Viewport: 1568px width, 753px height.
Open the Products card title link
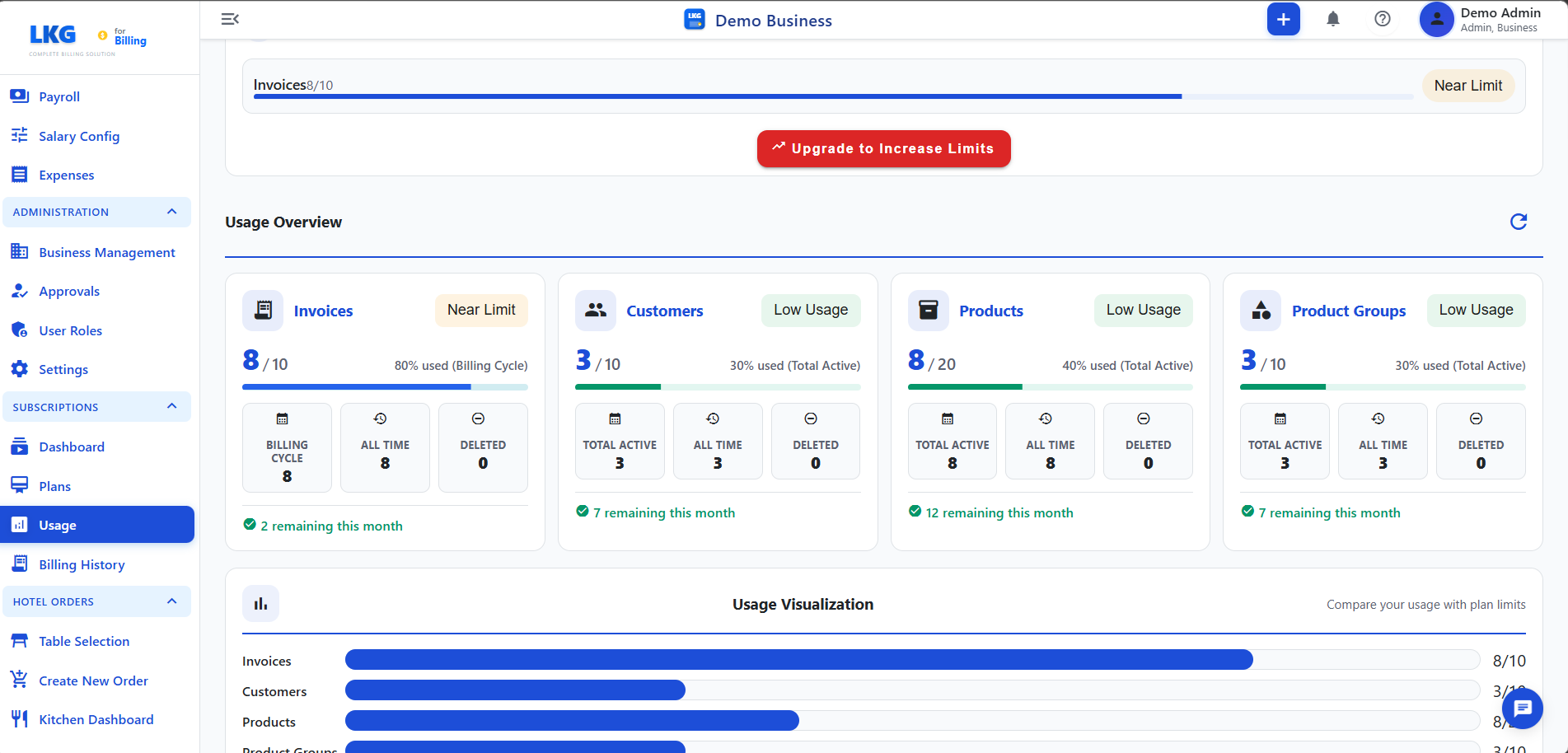pyautogui.click(x=990, y=311)
